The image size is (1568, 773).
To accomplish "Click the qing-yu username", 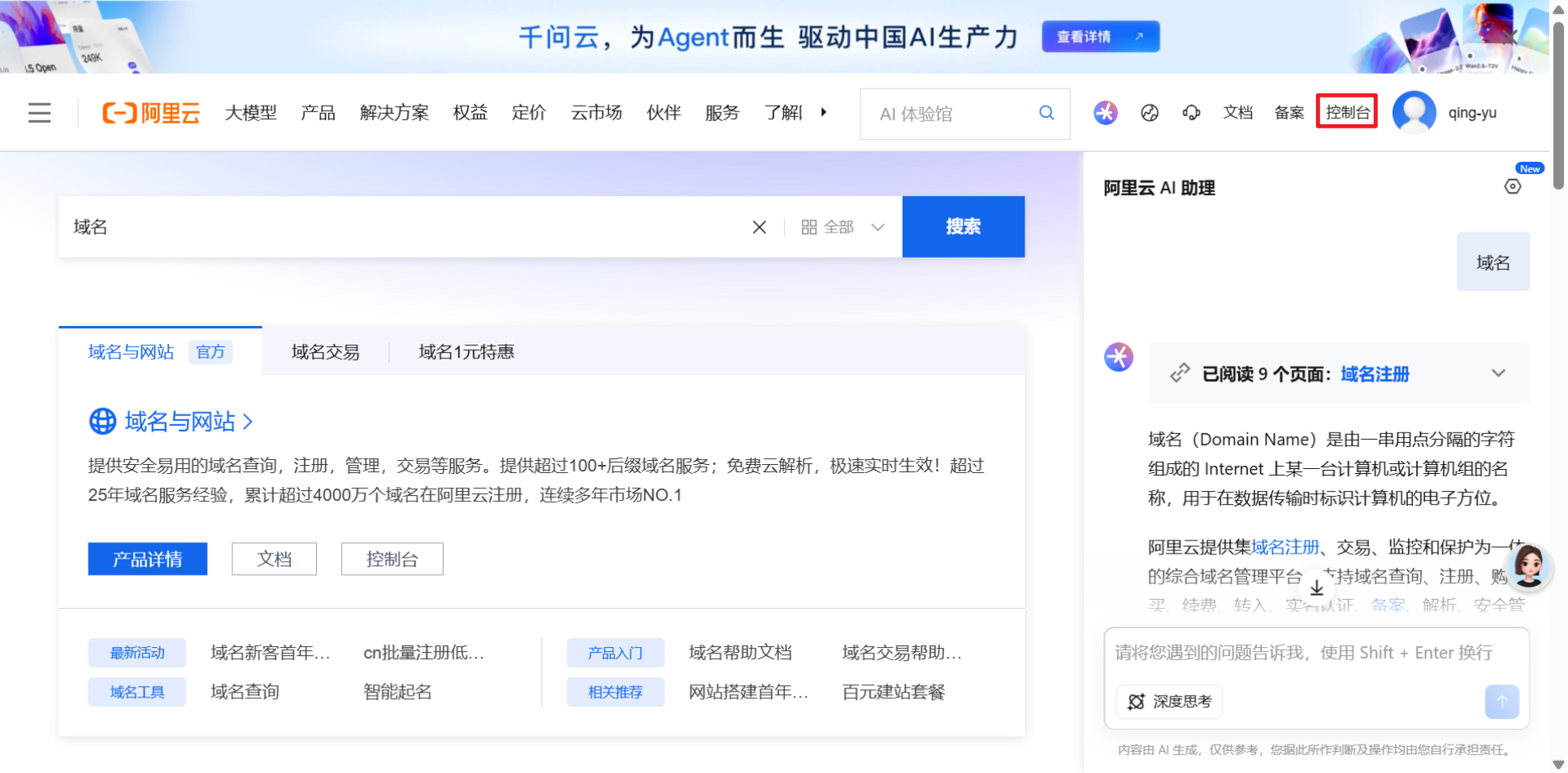I will click(1472, 113).
